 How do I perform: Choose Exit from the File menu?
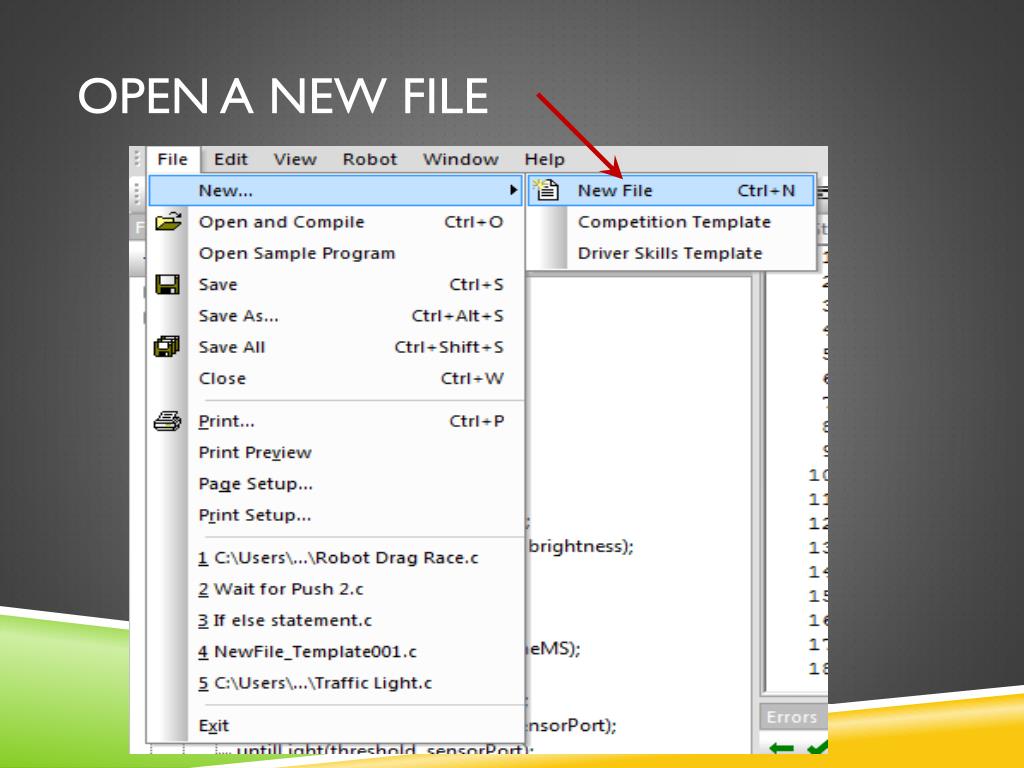[336, 726]
